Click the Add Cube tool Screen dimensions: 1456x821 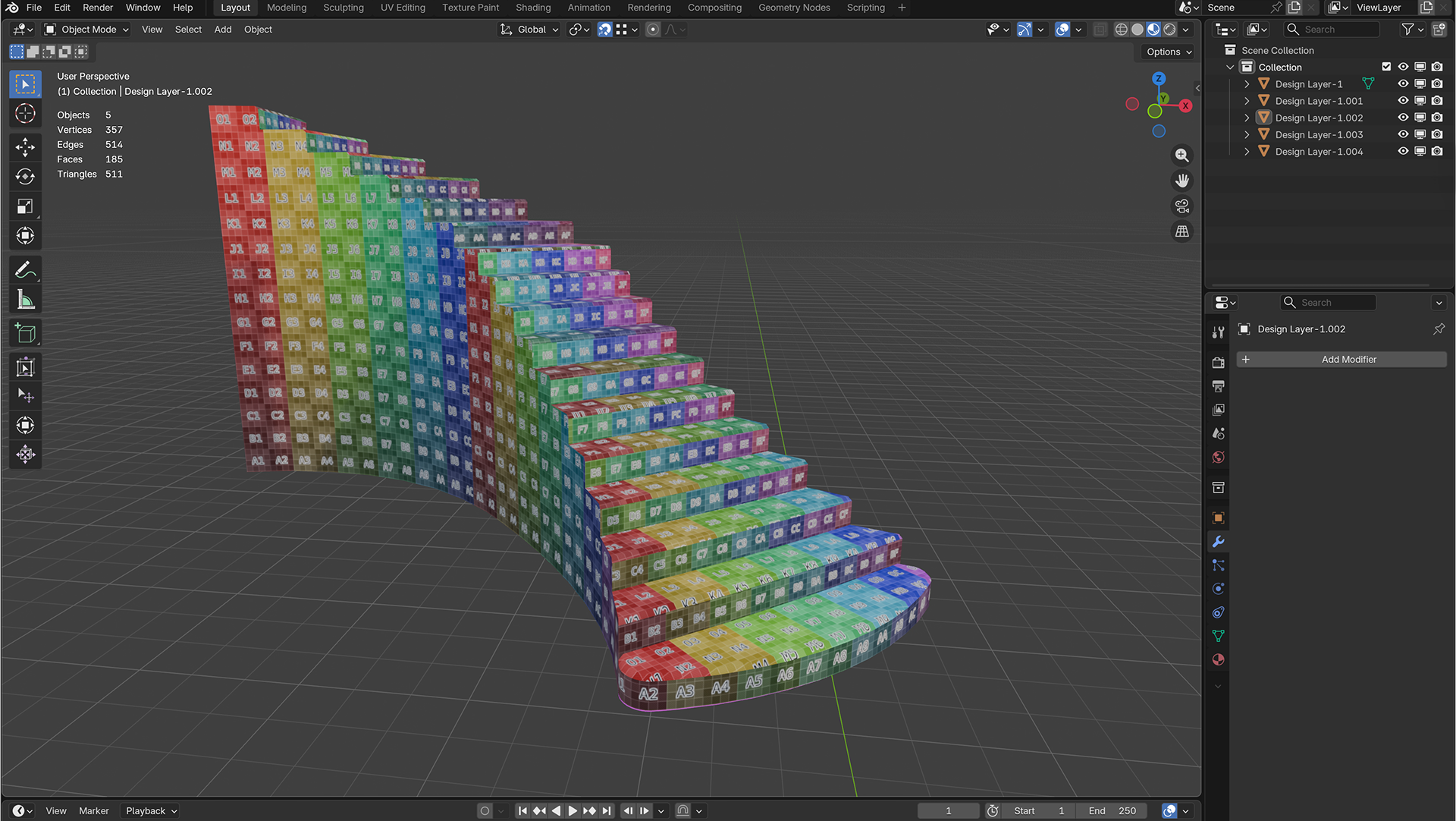[x=25, y=333]
